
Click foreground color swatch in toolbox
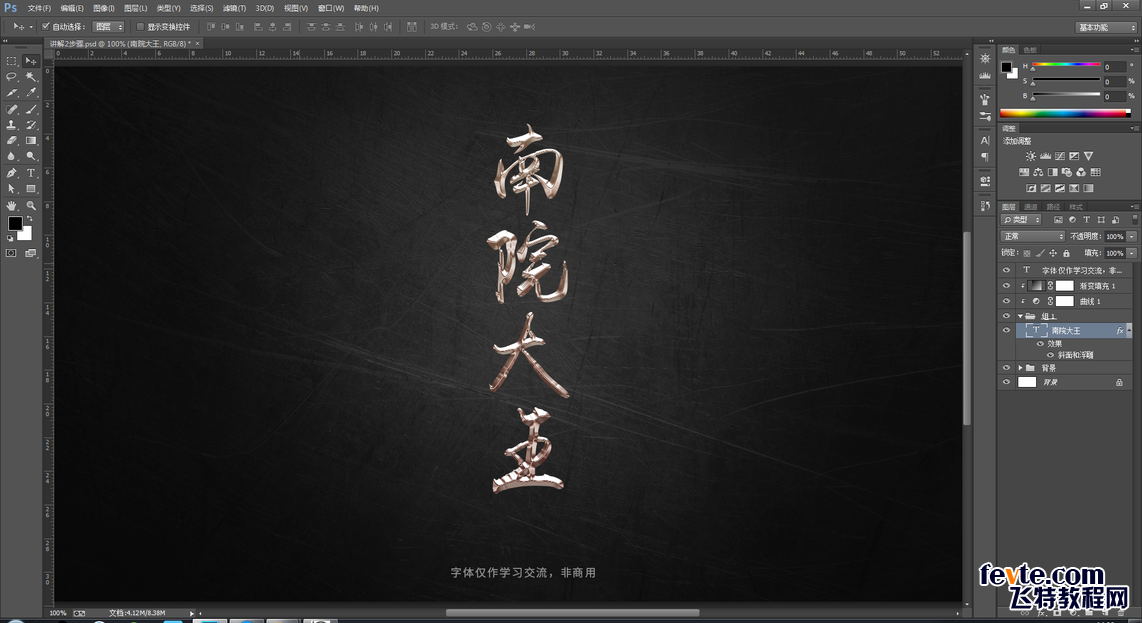[15, 224]
